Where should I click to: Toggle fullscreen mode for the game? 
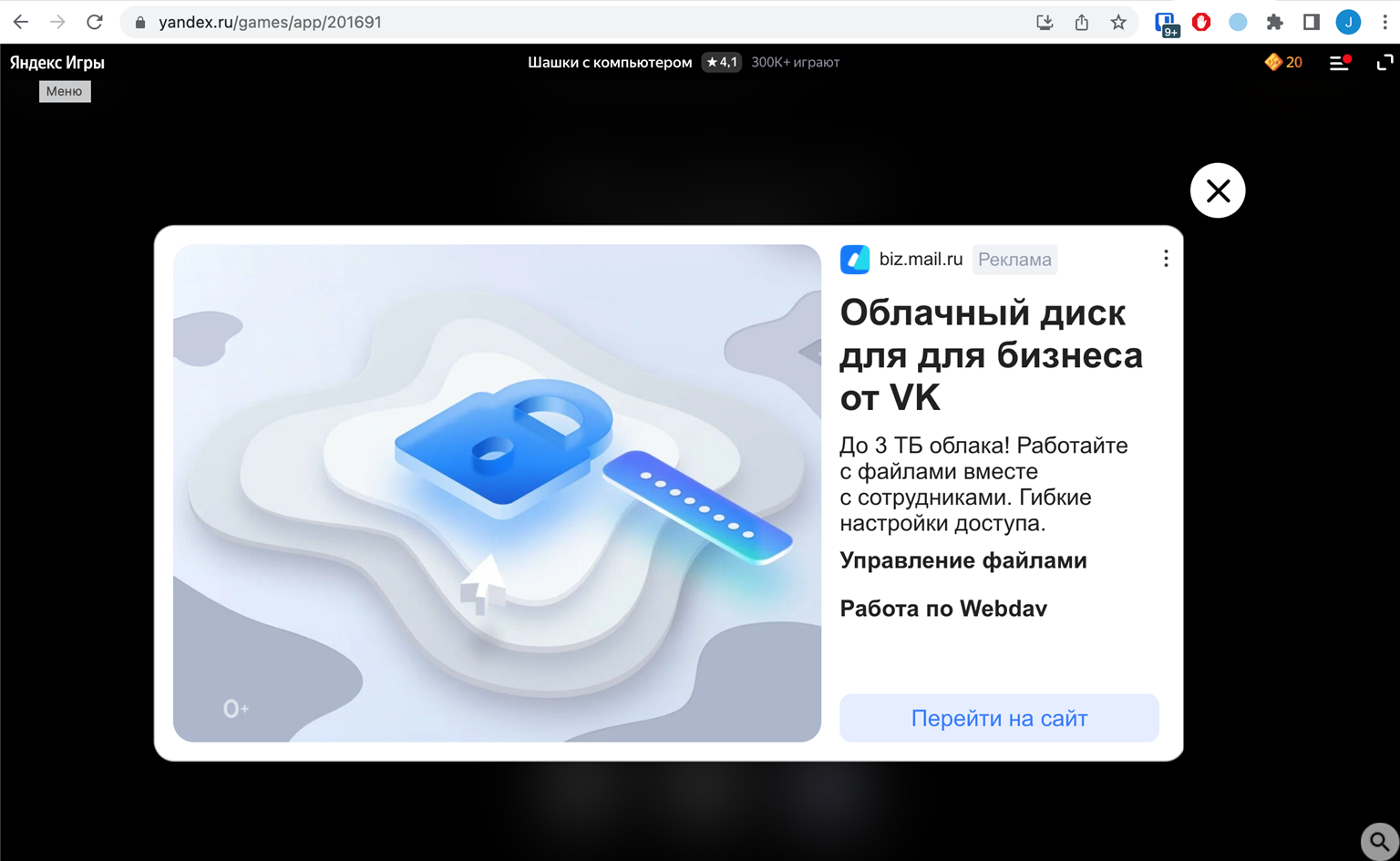(1384, 62)
